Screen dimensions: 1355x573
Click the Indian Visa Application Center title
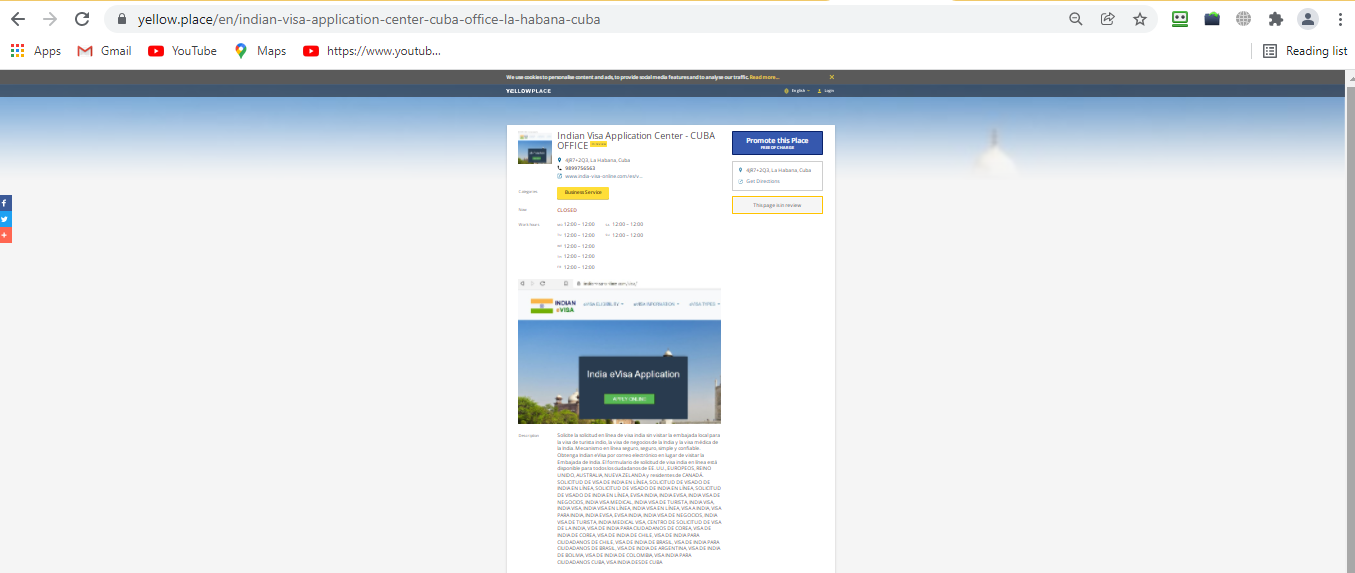(x=635, y=140)
